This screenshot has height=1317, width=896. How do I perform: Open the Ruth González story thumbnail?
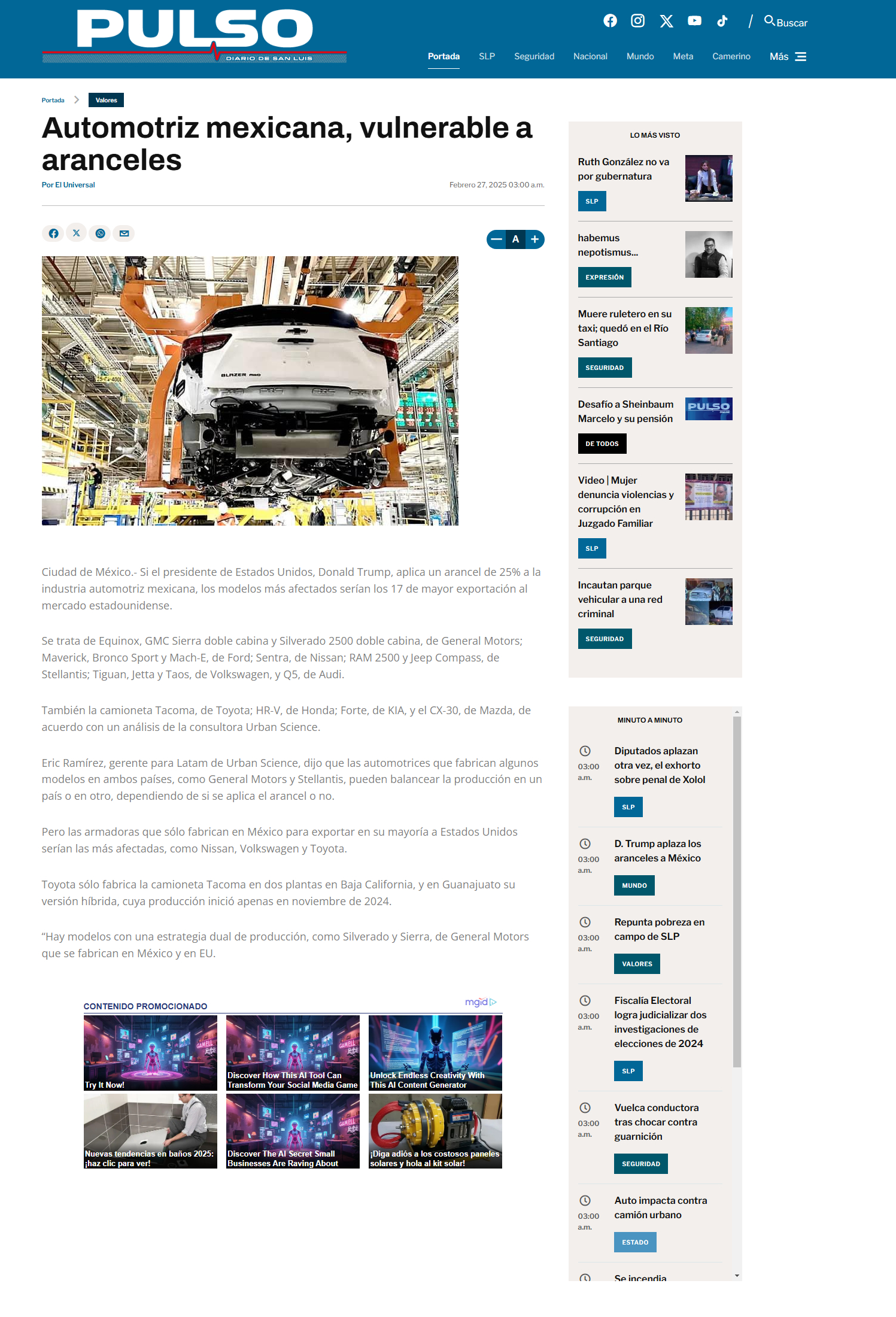click(709, 178)
